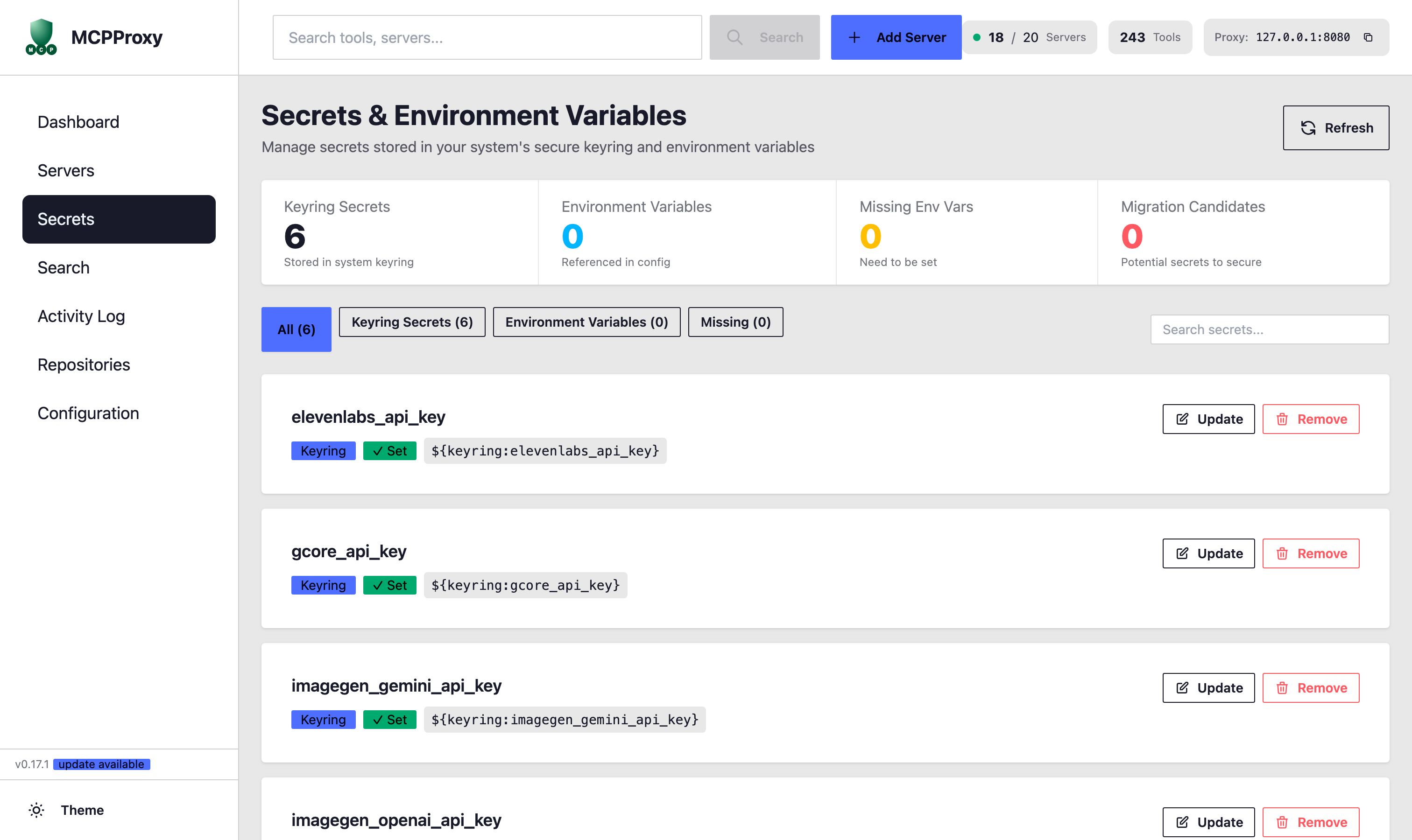Click the magnifier icon in Search button
This screenshot has height=840, width=1412.
(x=734, y=37)
